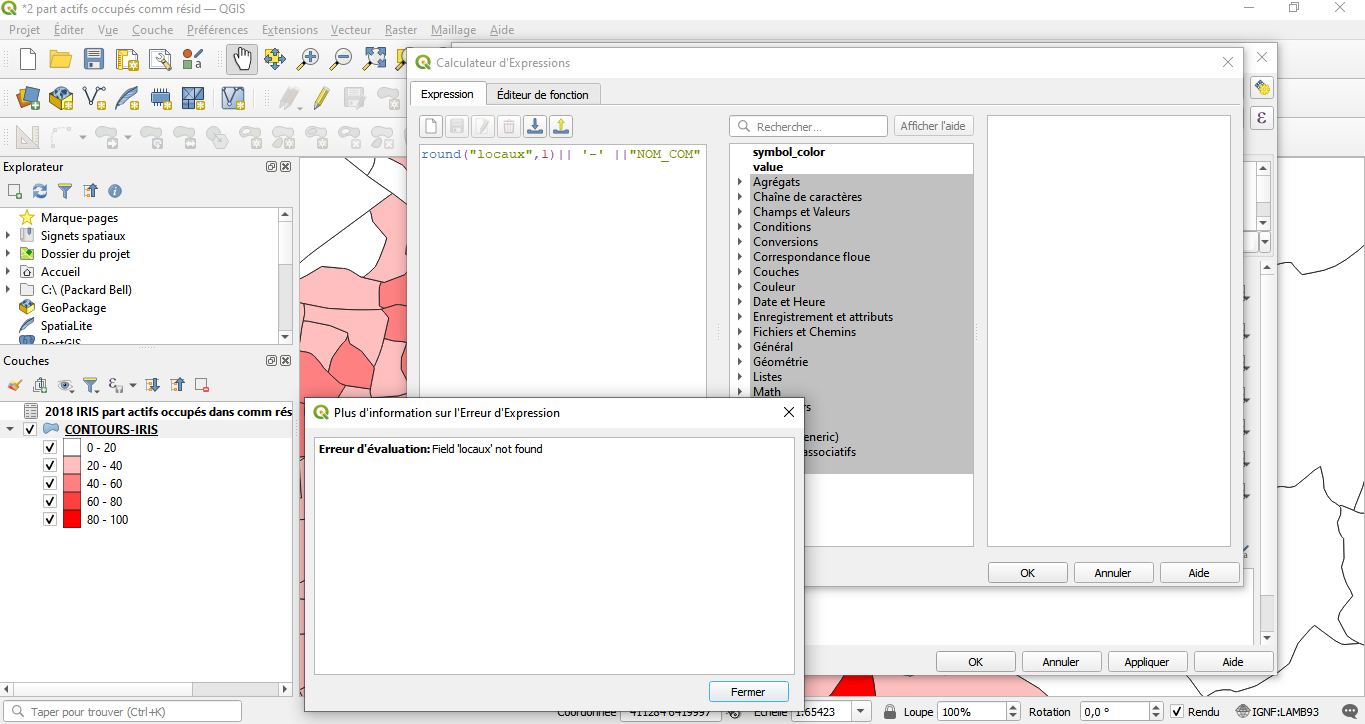Open the Data Source Manager icon
The width and height of the screenshot is (1365, 724).
pyautogui.click(x=28, y=98)
